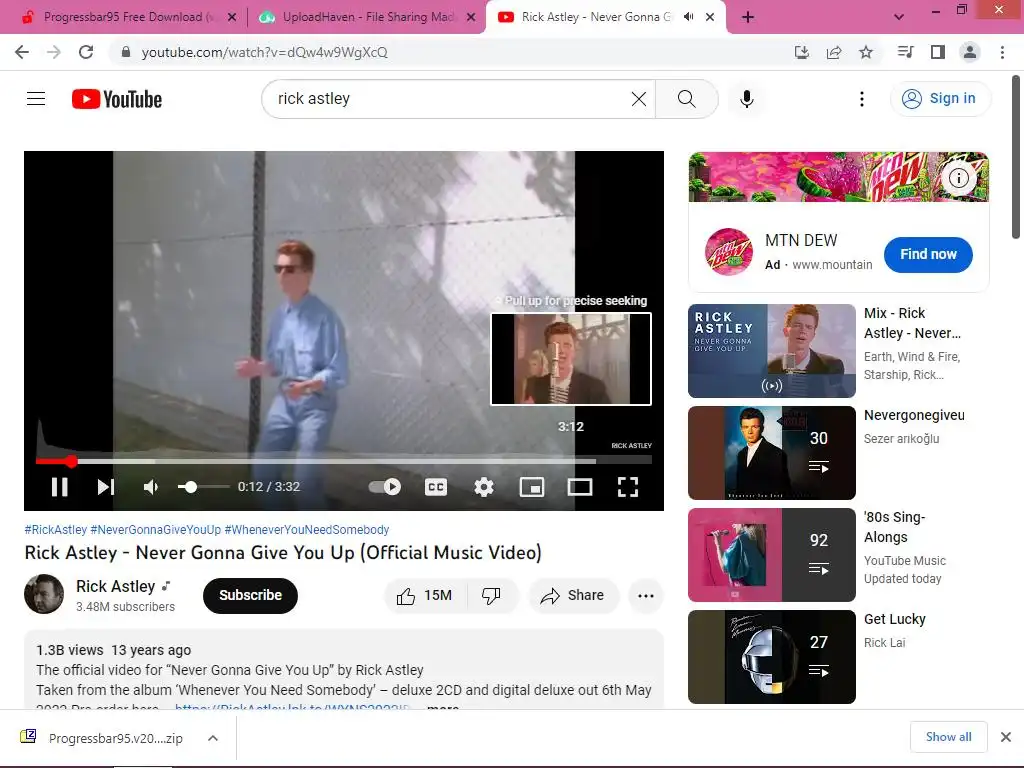Open Rick Astley channel avatar
Image resolution: width=1024 pixels, height=768 pixels.
pos(44,594)
